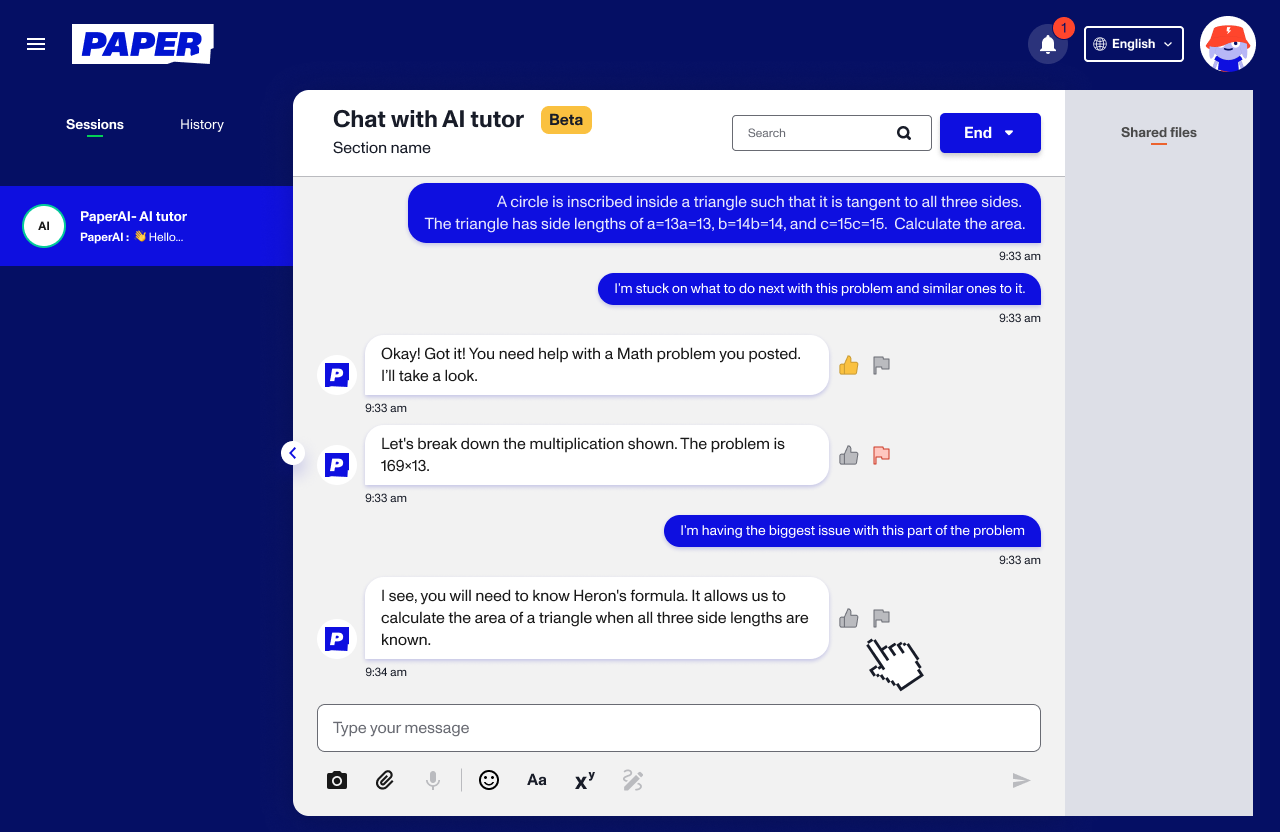Collapse the sessions sidebar with the chevron
Image resolution: width=1280 pixels, height=832 pixels.
pos(293,453)
